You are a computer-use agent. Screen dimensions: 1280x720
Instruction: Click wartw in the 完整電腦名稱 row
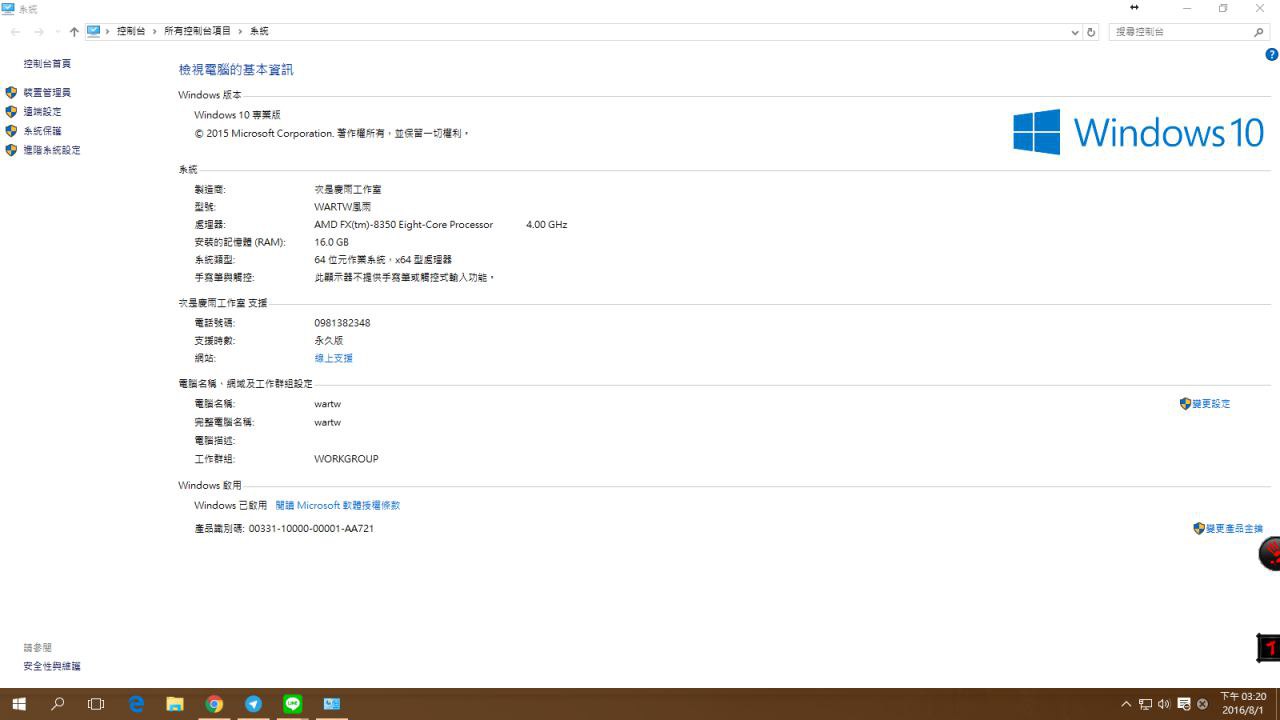pos(327,422)
